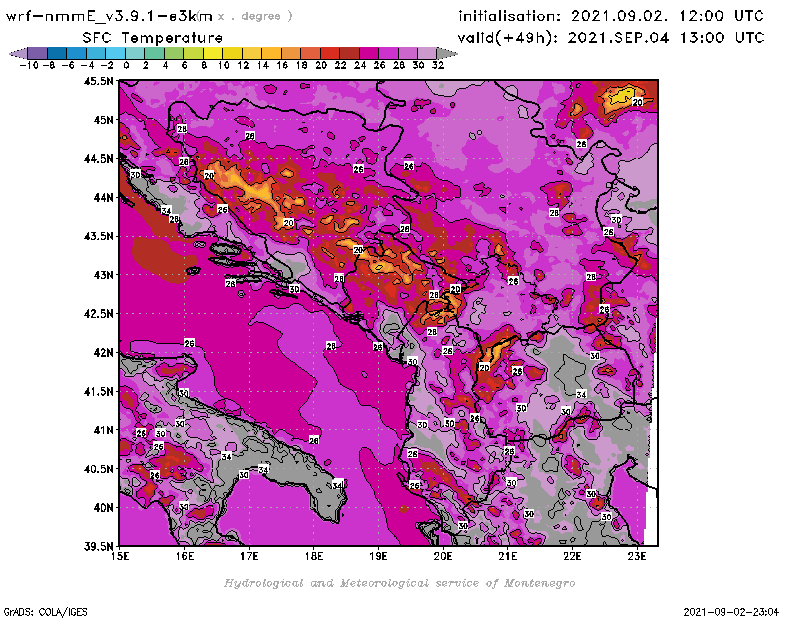Click the '43.5N' latitude axis label
The image size is (800, 618).
[98, 236]
